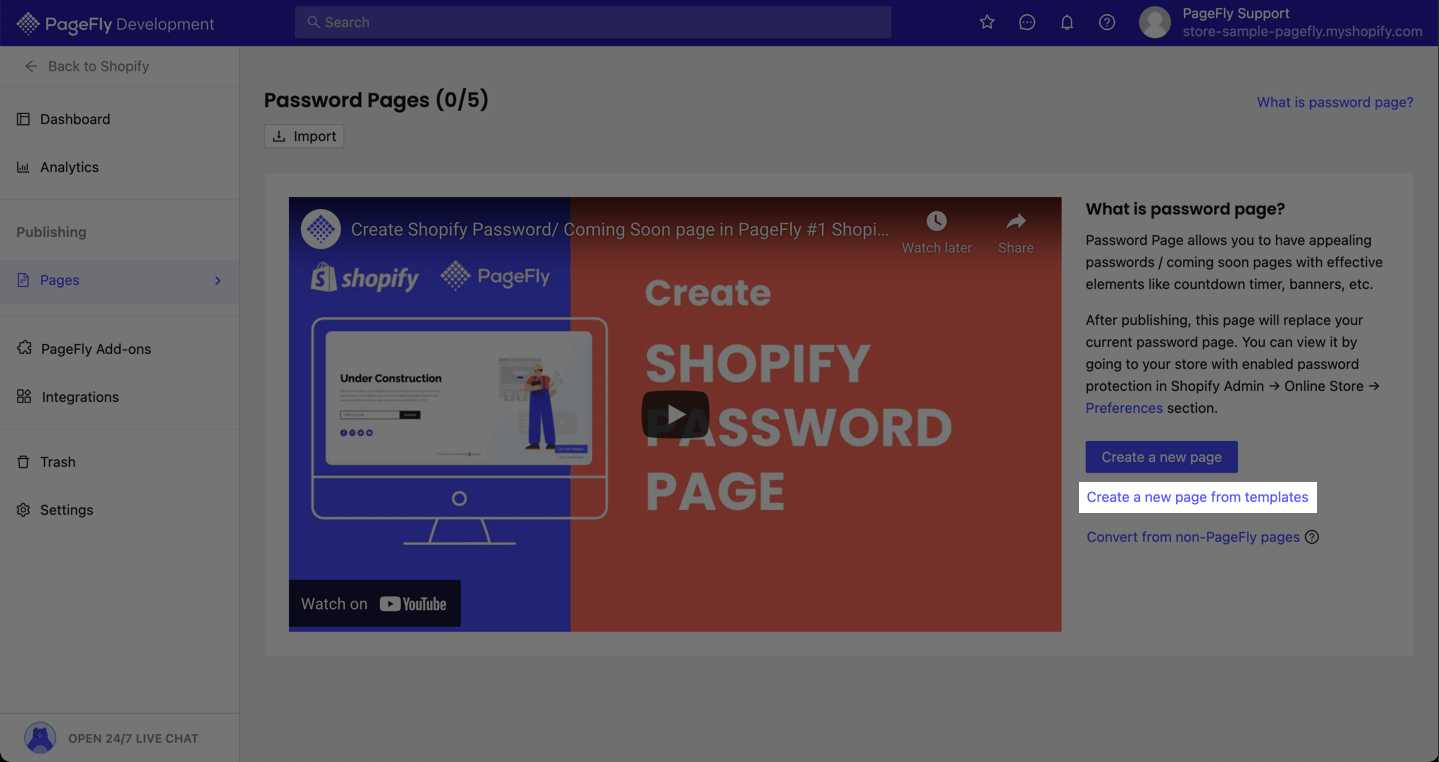The width and height of the screenshot is (1439, 762).
Task: Click the live chat bear avatar icon
Action: [x=40, y=738]
